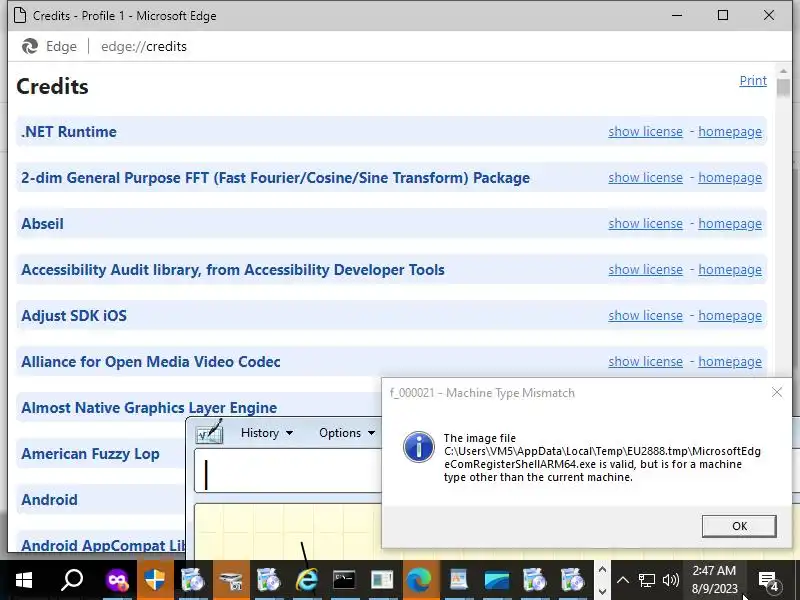Click the 'American Fuzzy Lop' entry title
This screenshot has width=800, height=600.
click(x=90, y=454)
